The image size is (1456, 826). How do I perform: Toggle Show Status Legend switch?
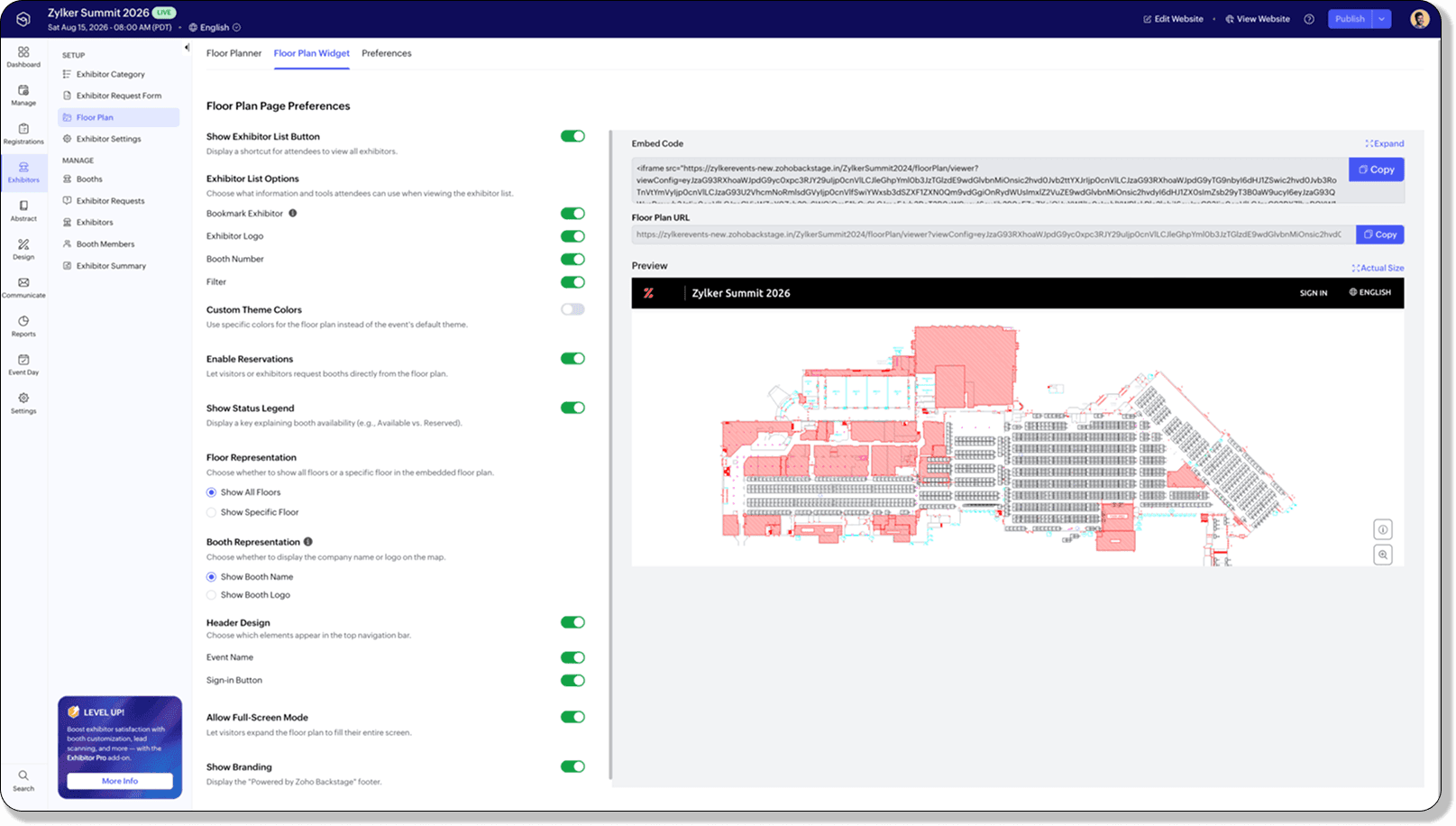(572, 408)
